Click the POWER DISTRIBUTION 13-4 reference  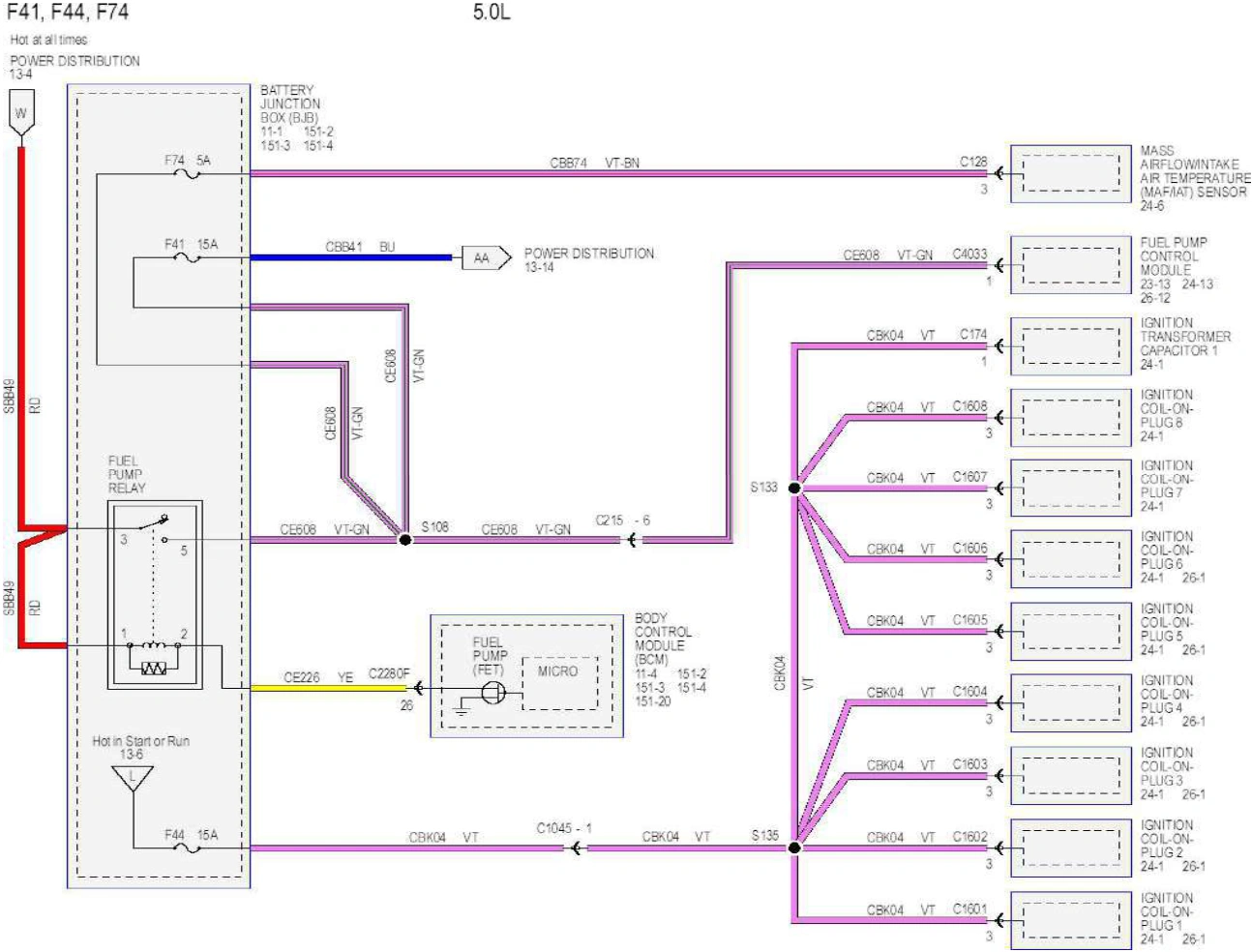[75, 67]
